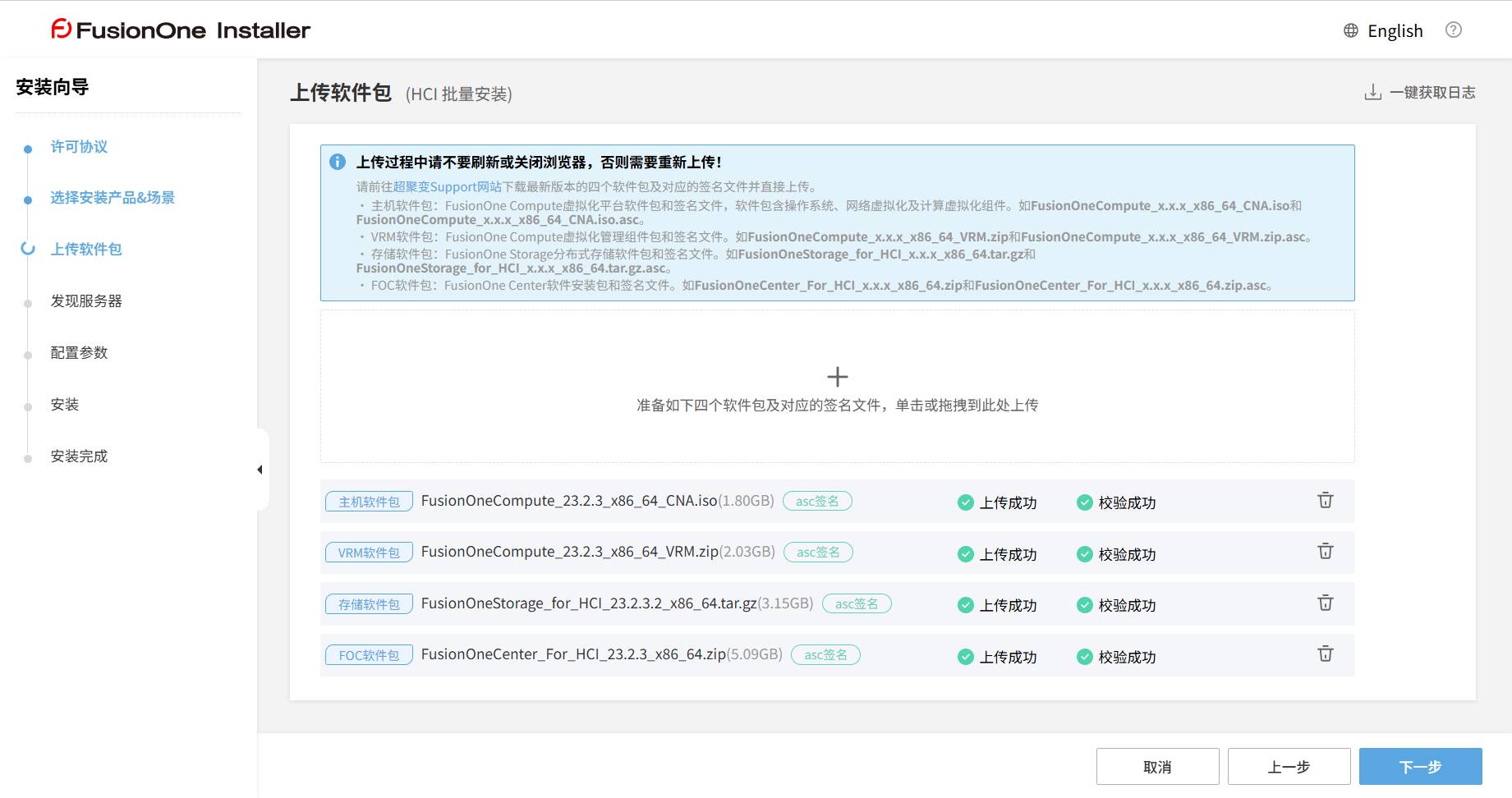Click the plus icon to upload files
The height and width of the screenshot is (798, 1512).
coord(837,377)
